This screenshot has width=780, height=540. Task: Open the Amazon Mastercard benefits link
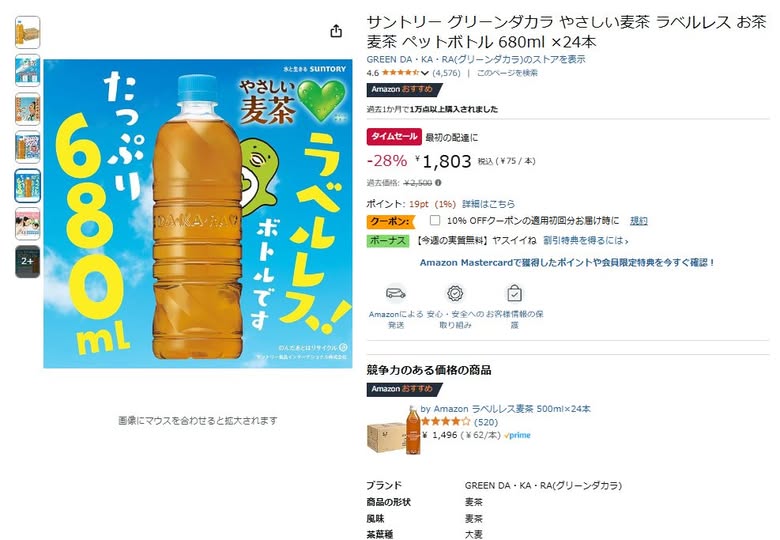pyautogui.click(x=567, y=263)
